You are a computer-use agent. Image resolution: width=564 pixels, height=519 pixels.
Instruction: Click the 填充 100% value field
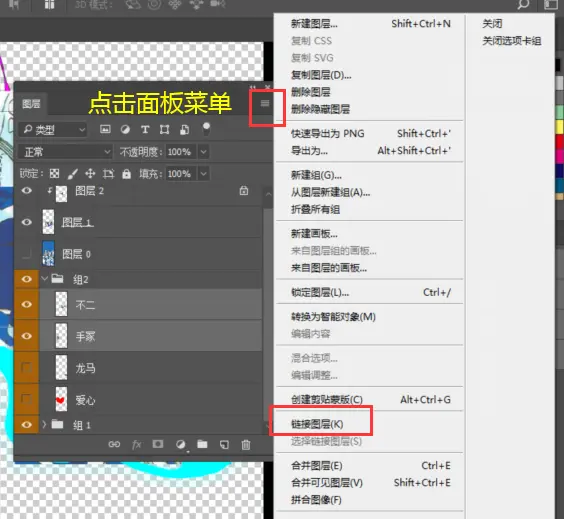pyautogui.click(x=181, y=174)
